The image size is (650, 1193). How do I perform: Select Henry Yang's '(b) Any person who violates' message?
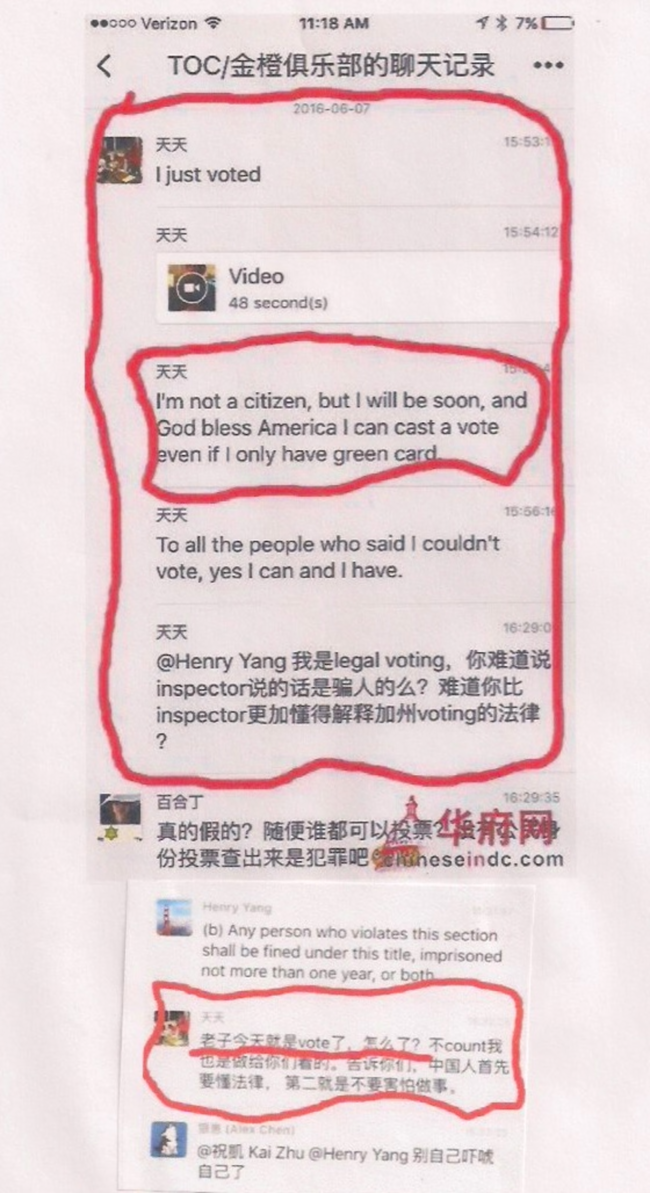click(351, 953)
